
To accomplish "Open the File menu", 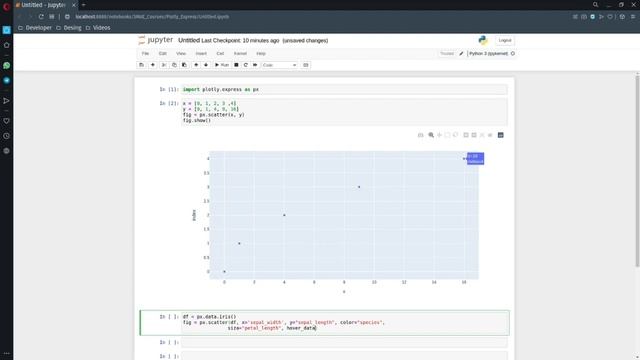I will click(x=145, y=53).
